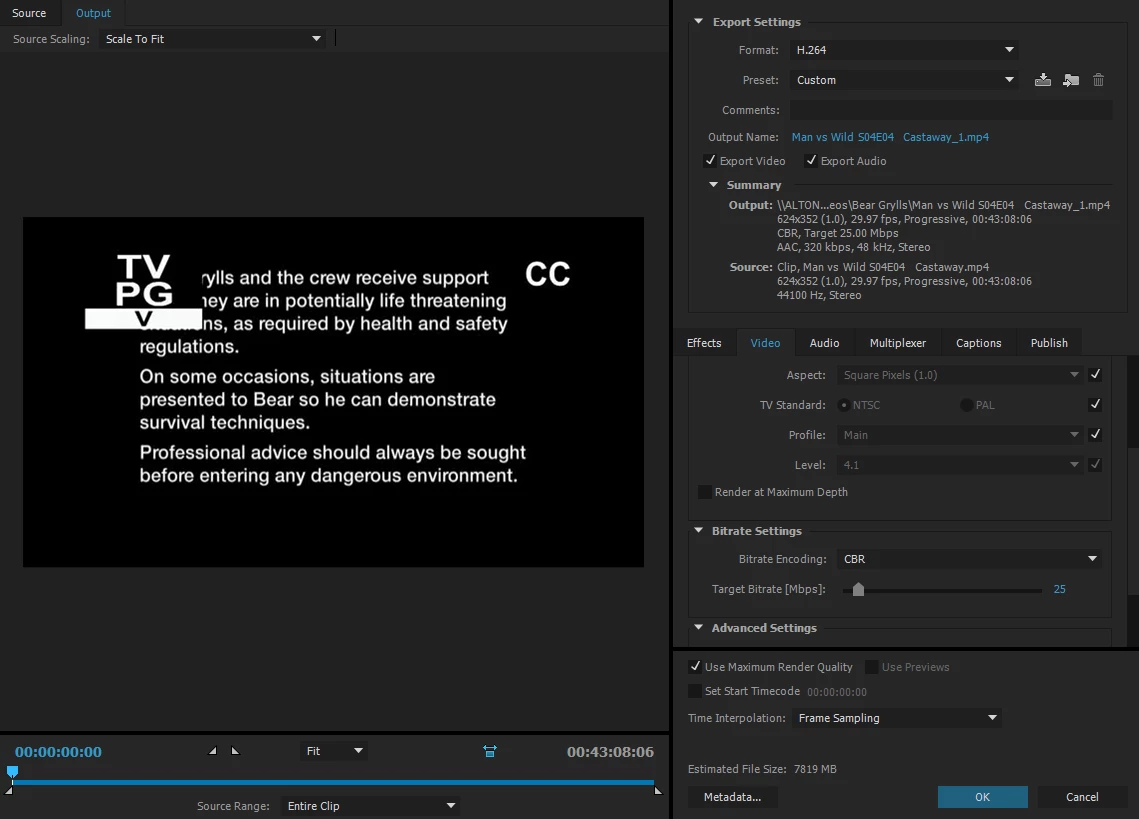Select the Video tab

point(765,343)
